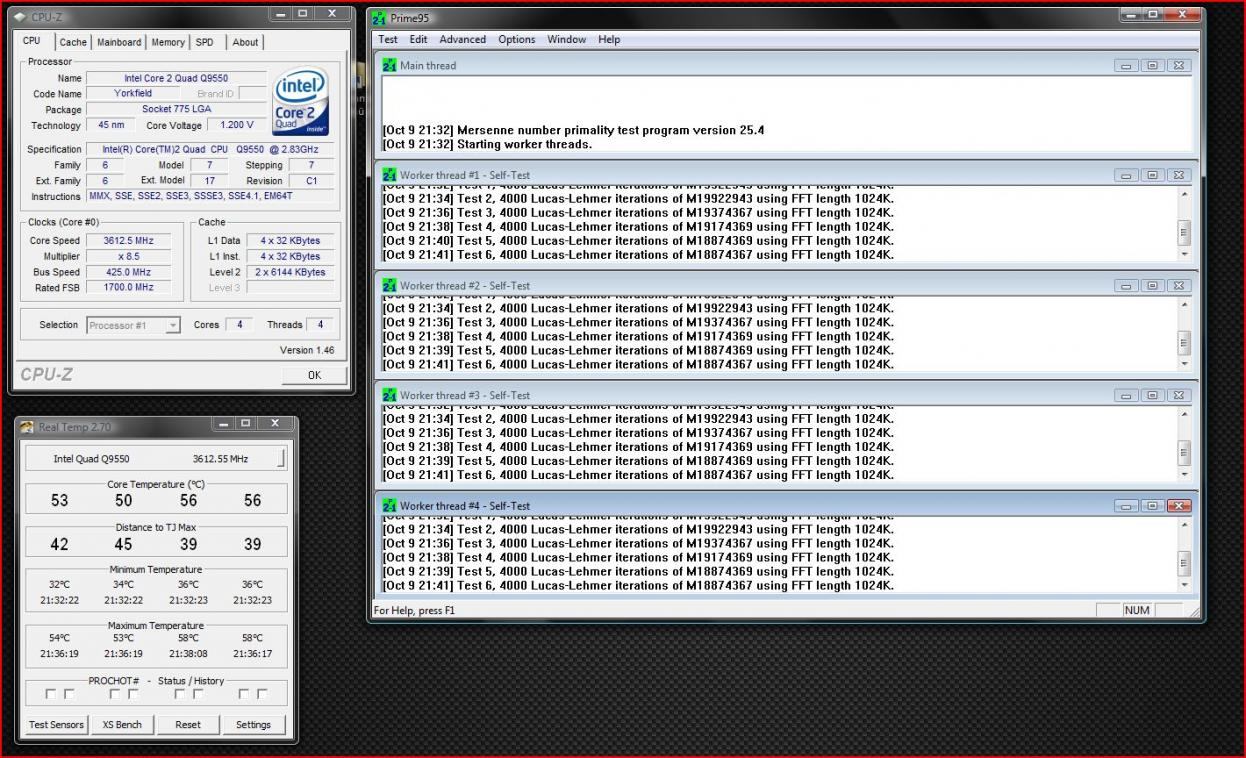Screen dimensions: 1246x758
Task: Click the Bus Speed value 425.0 MHz
Action: (x=128, y=272)
